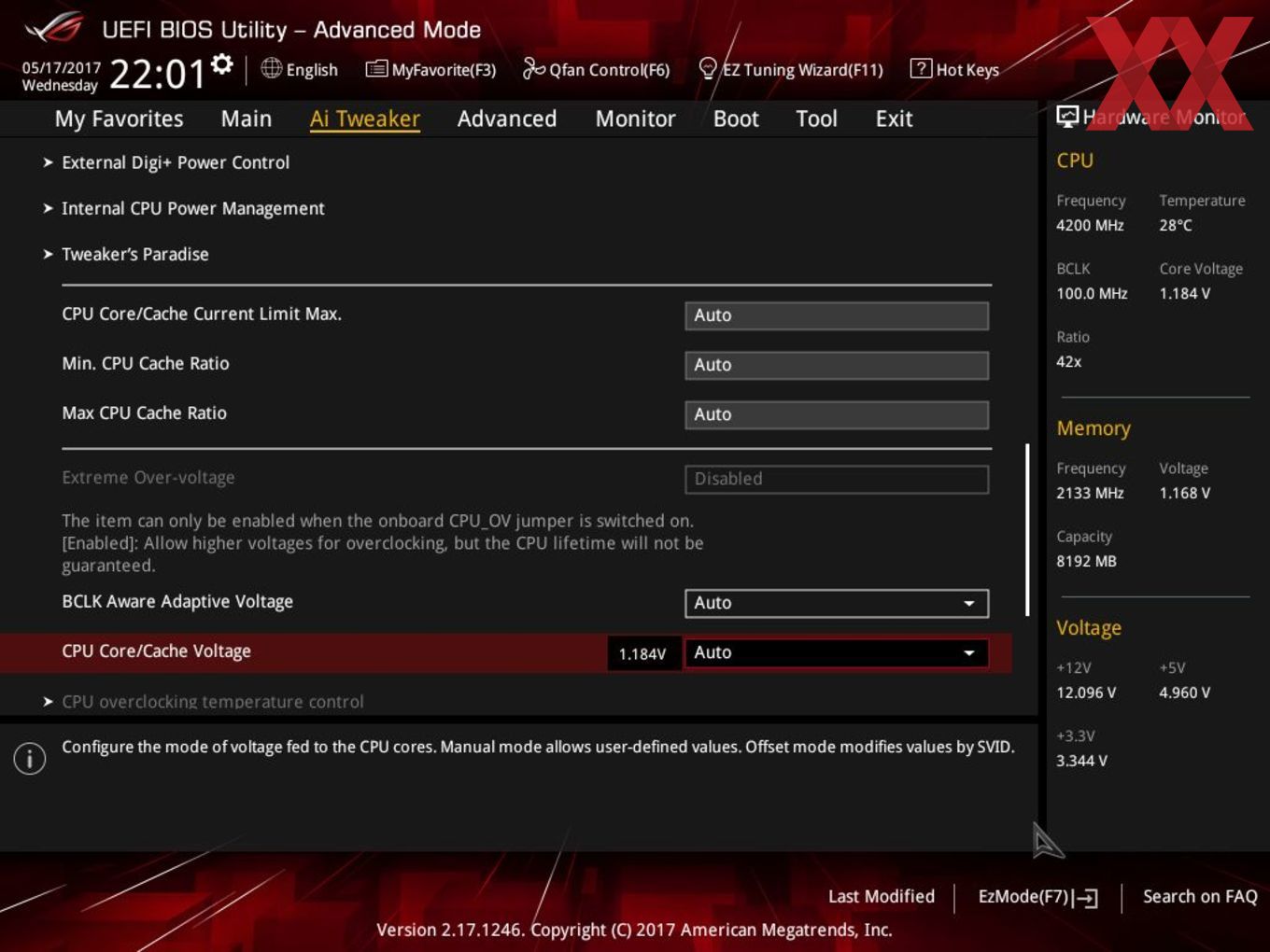Image resolution: width=1270 pixels, height=952 pixels.
Task: Click the Max CPU Cache Ratio field
Action: click(x=837, y=414)
